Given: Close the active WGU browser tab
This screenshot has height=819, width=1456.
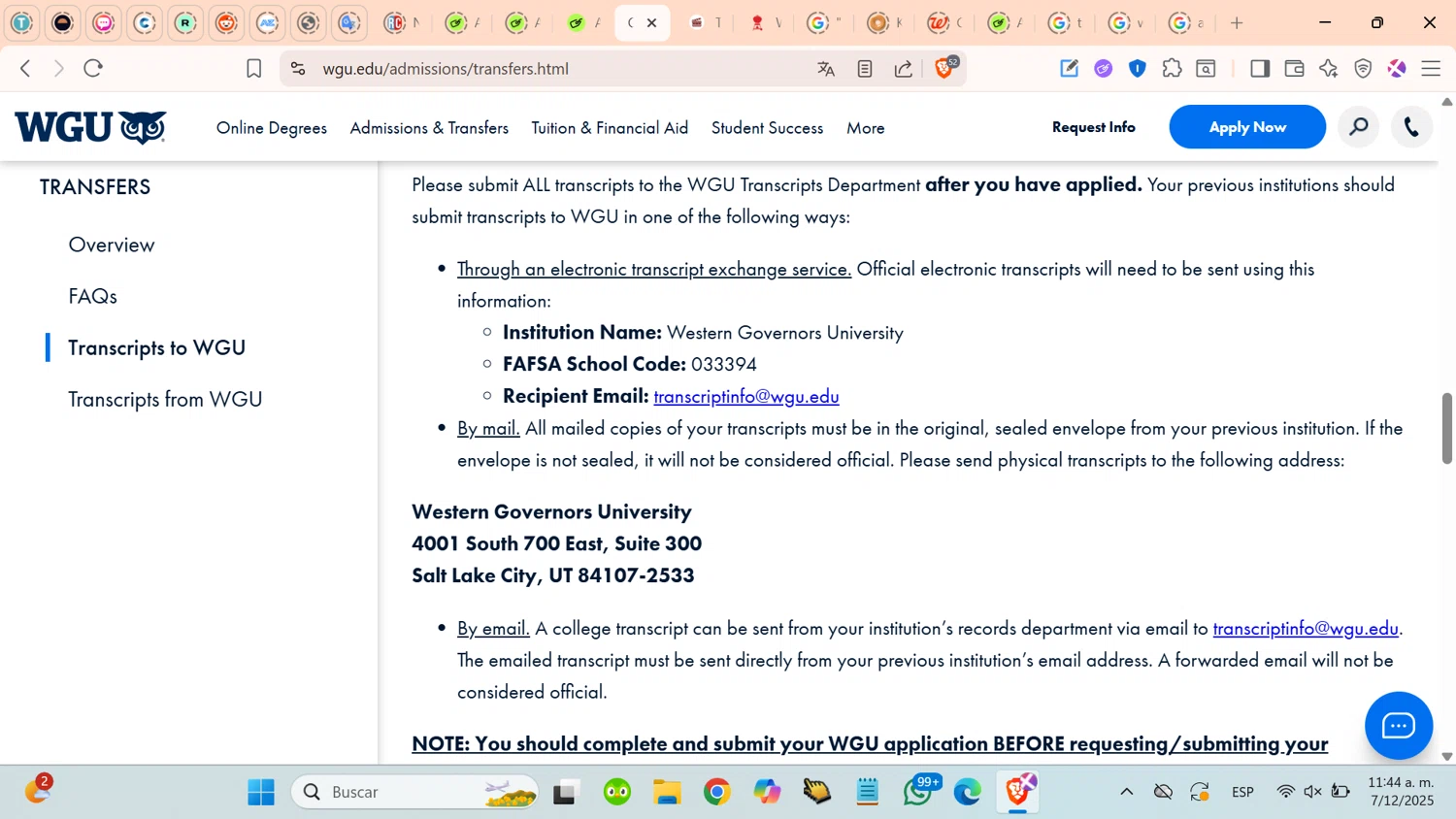Looking at the screenshot, I should point(652,22).
